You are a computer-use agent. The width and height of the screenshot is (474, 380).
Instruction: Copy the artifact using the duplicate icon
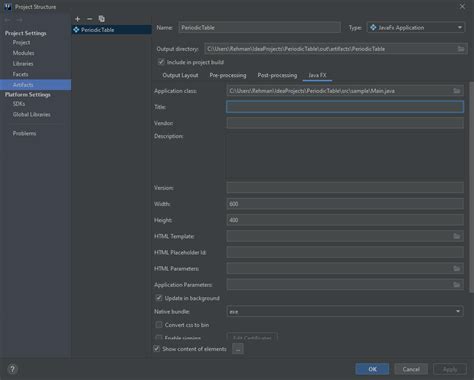[x=102, y=19]
